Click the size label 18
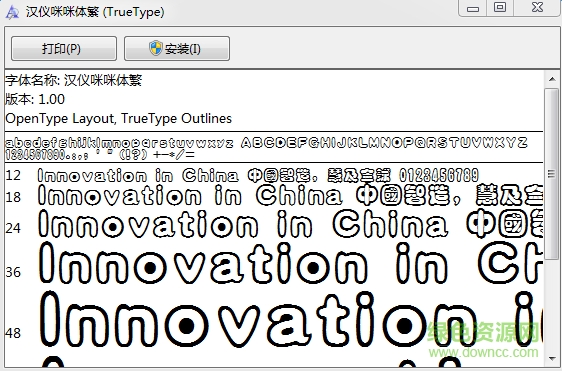The height and width of the screenshot is (371, 562). [x=13, y=197]
